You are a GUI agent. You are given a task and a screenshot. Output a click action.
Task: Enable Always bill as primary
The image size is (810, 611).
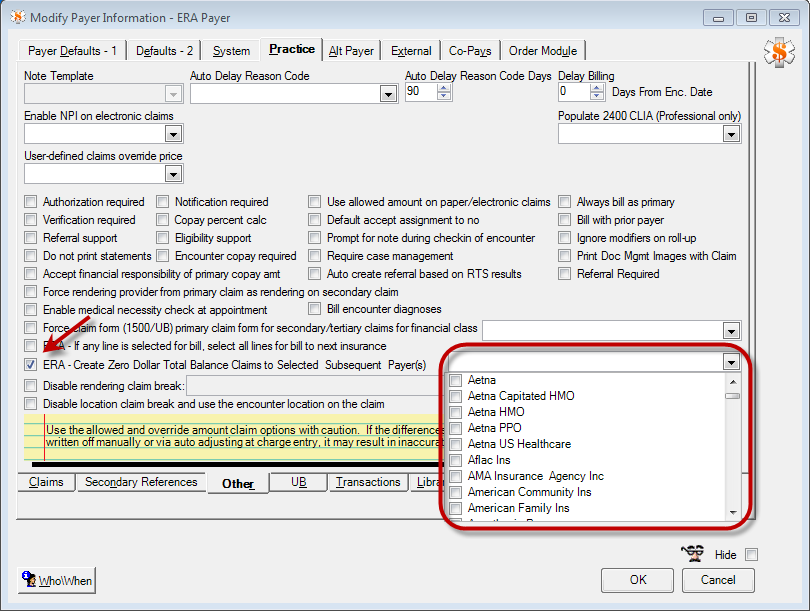click(565, 201)
